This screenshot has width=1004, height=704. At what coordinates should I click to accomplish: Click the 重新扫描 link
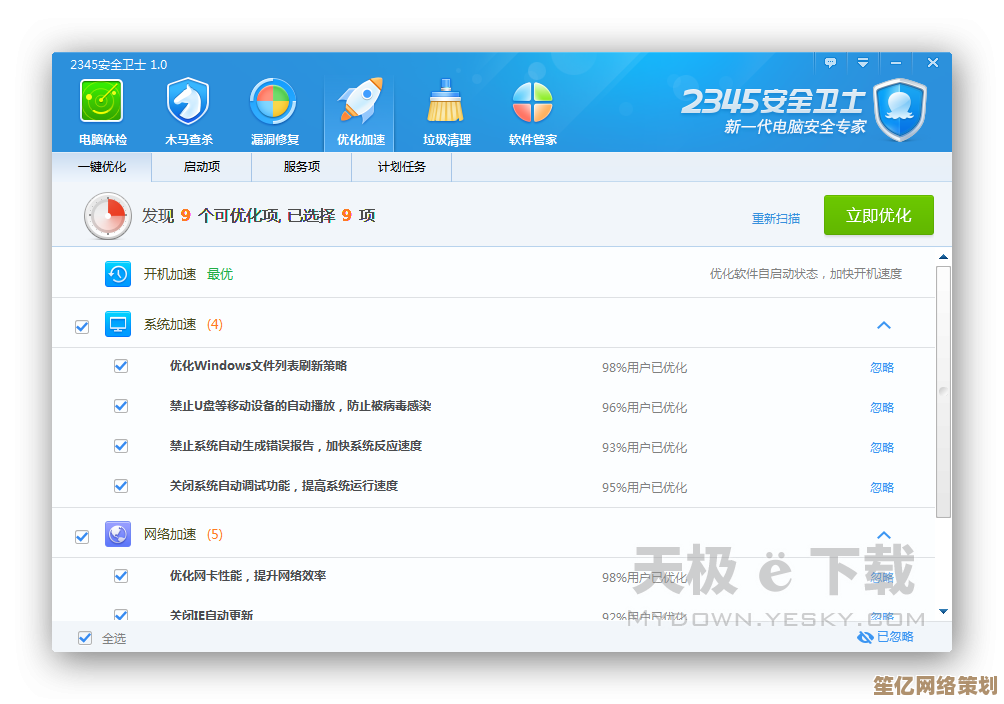point(776,218)
